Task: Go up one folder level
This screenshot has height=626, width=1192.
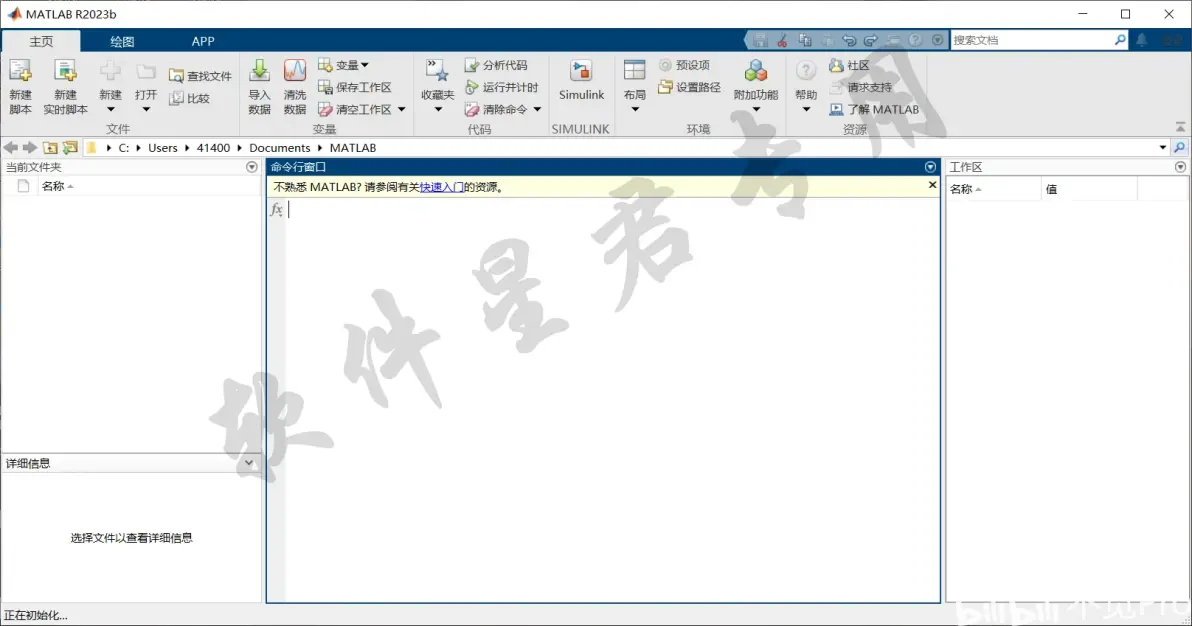Action: 50,148
